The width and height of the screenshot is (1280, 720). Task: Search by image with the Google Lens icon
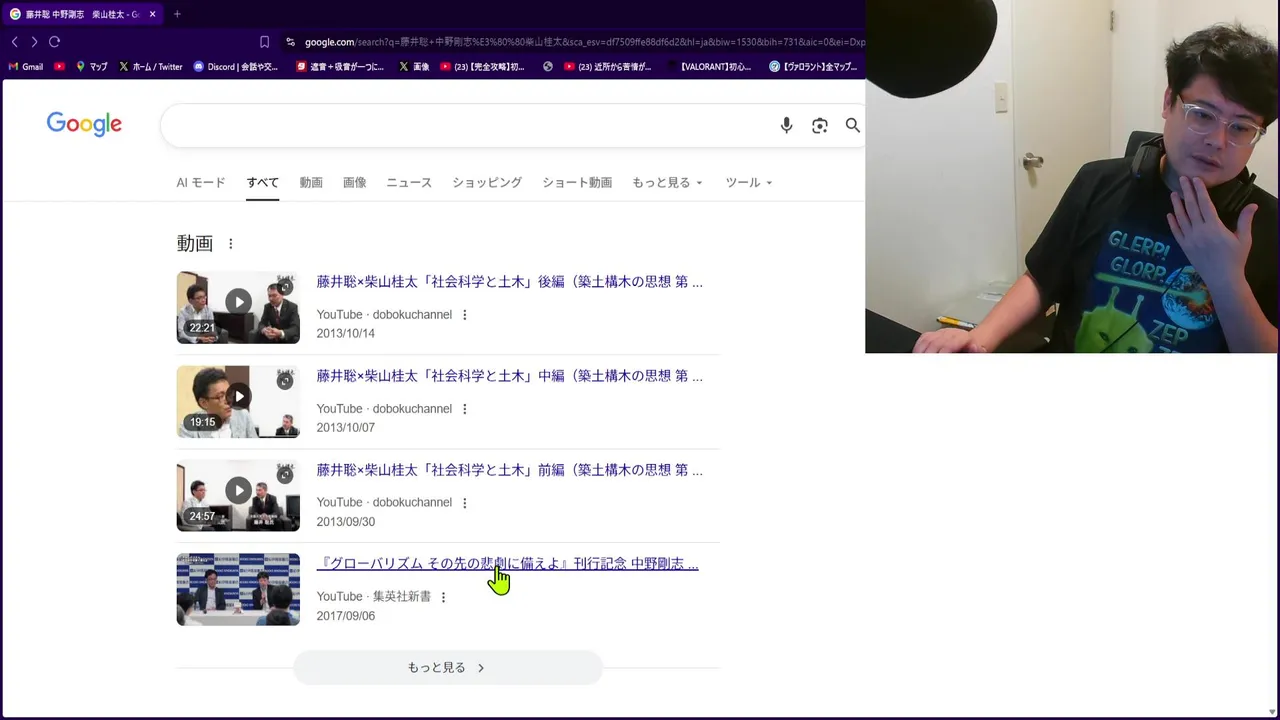820,125
